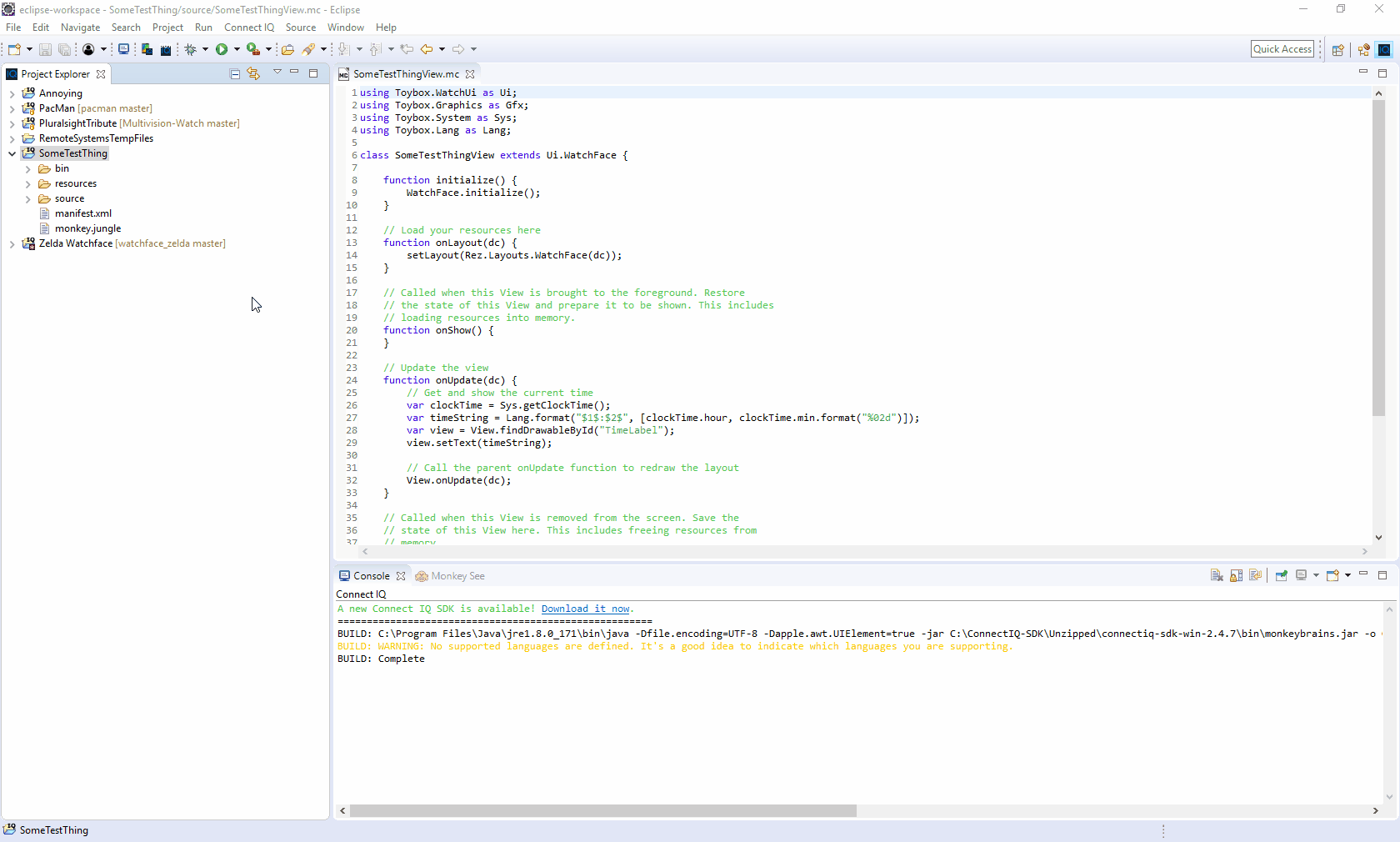
Task: Click the Open Type folder icon
Action: (287, 49)
